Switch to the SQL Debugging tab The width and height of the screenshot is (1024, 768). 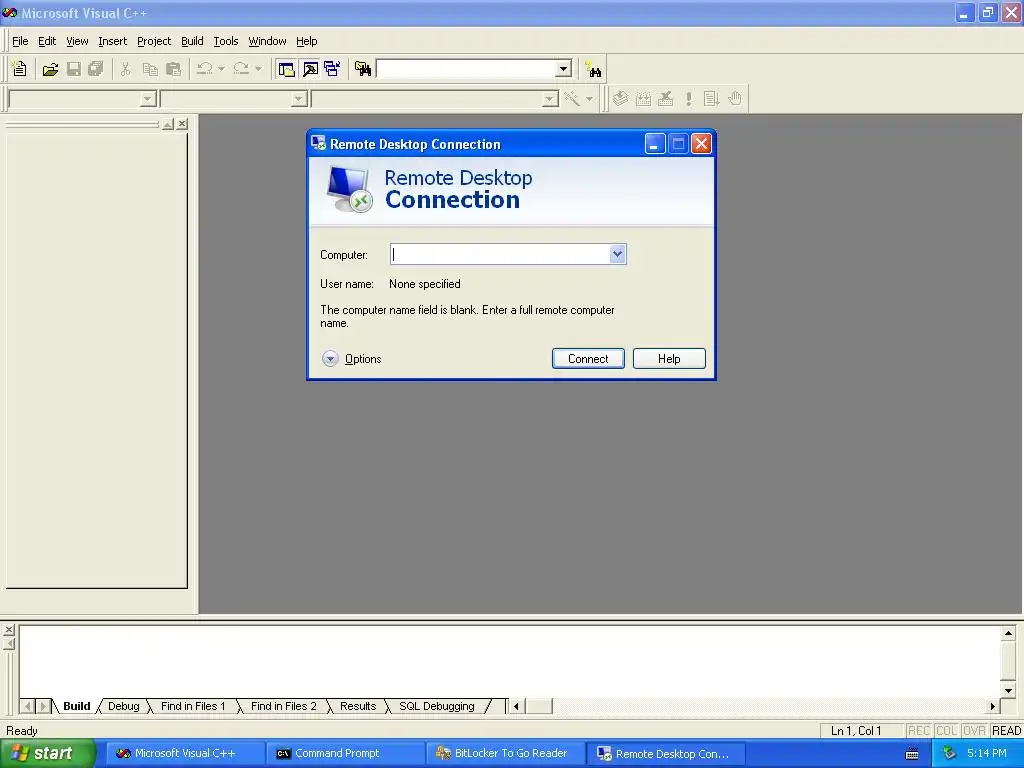pyautogui.click(x=437, y=706)
